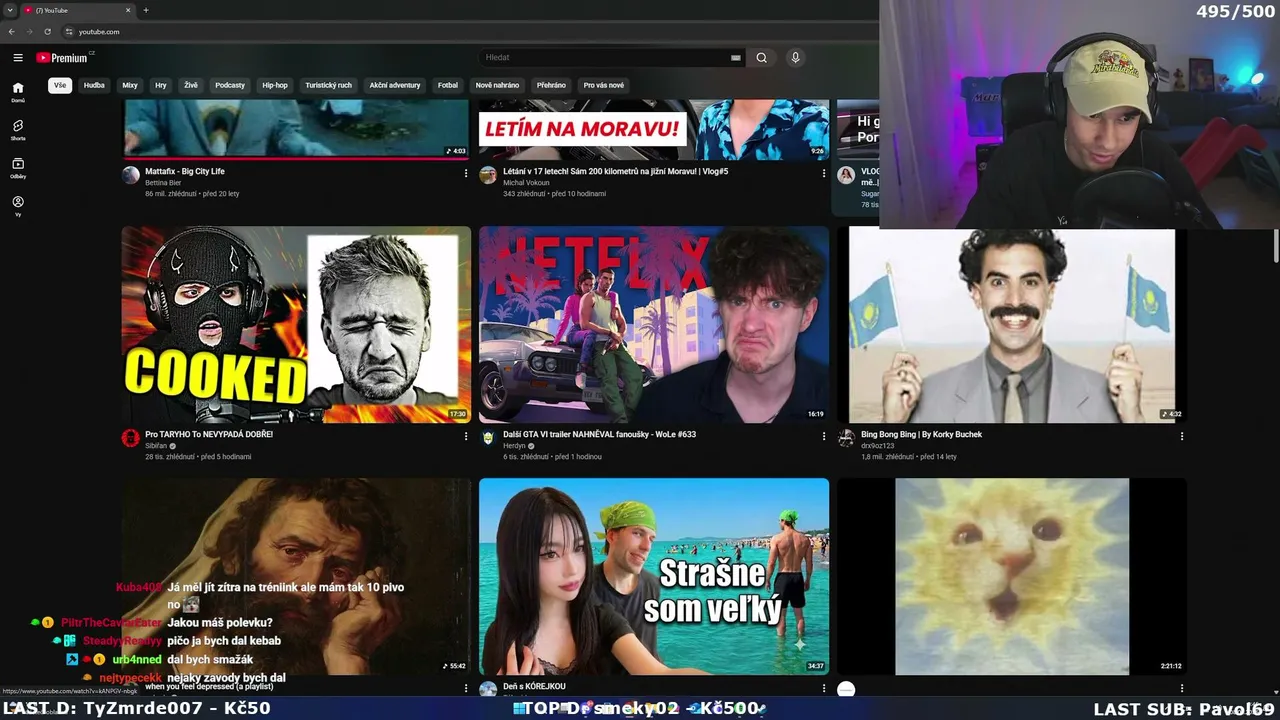This screenshot has height=720, width=1280.
Task: Select the Podcasty filter chip
Action: click(x=230, y=85)
